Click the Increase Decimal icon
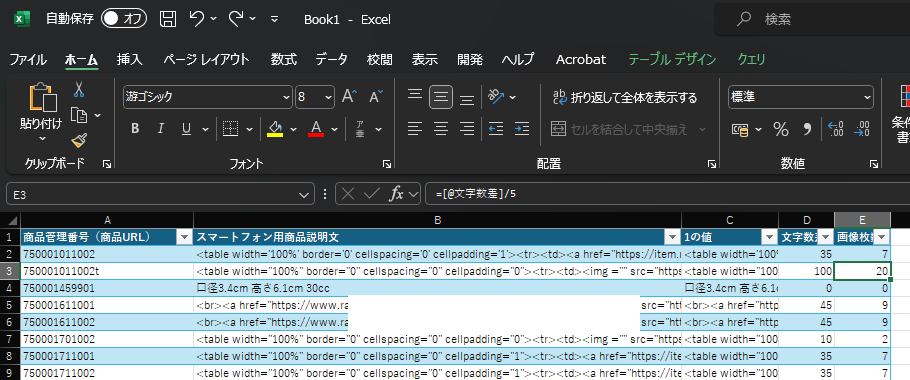This screenshot has height=380, width=910. [835, 129]
